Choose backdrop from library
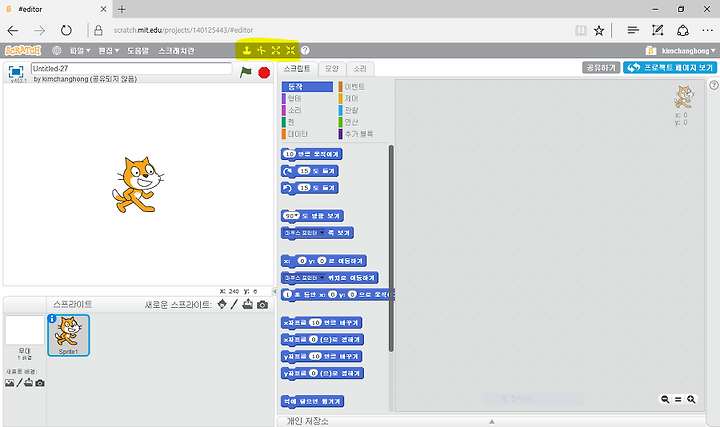The height and width of the screenshot is (427, 720). [9, 383]
